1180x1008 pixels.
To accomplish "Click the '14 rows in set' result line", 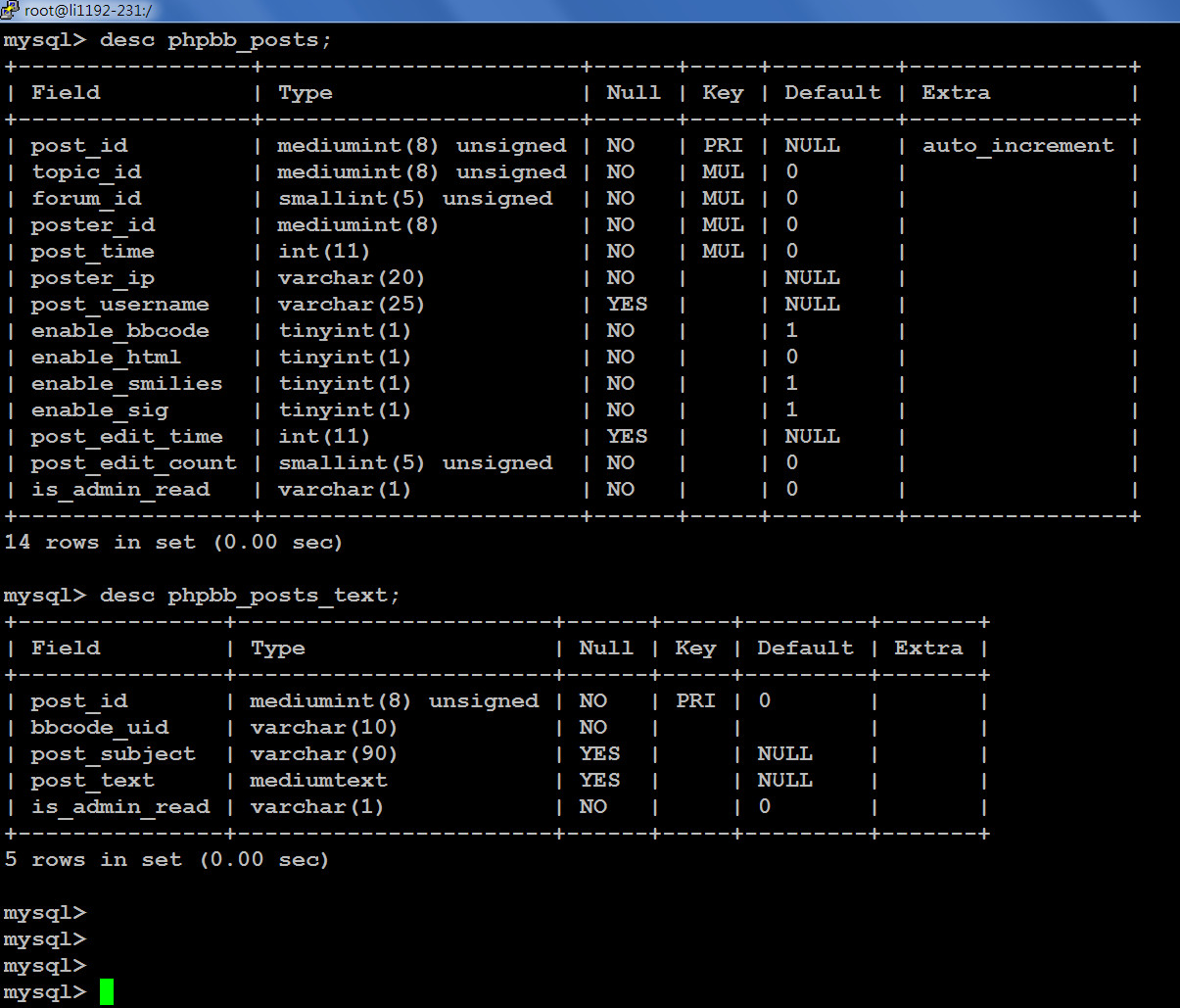I will pos(173,543).
